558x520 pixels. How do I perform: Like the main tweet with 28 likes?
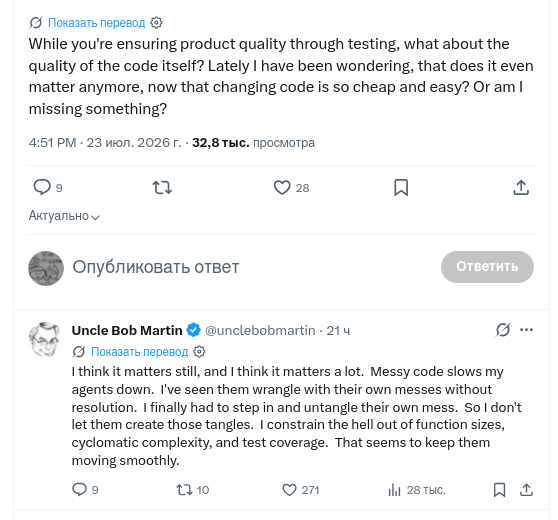[x=282, y=188]
